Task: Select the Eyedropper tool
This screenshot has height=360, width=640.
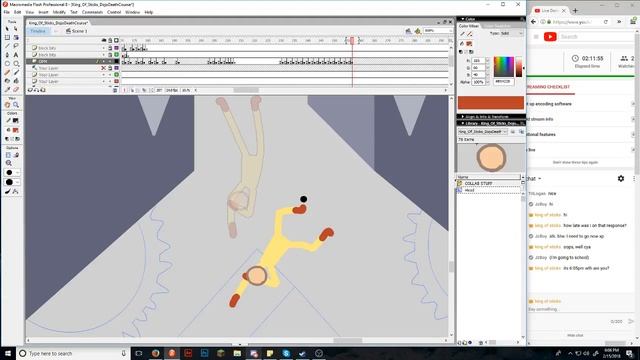Action: click(x=7, y=89)
